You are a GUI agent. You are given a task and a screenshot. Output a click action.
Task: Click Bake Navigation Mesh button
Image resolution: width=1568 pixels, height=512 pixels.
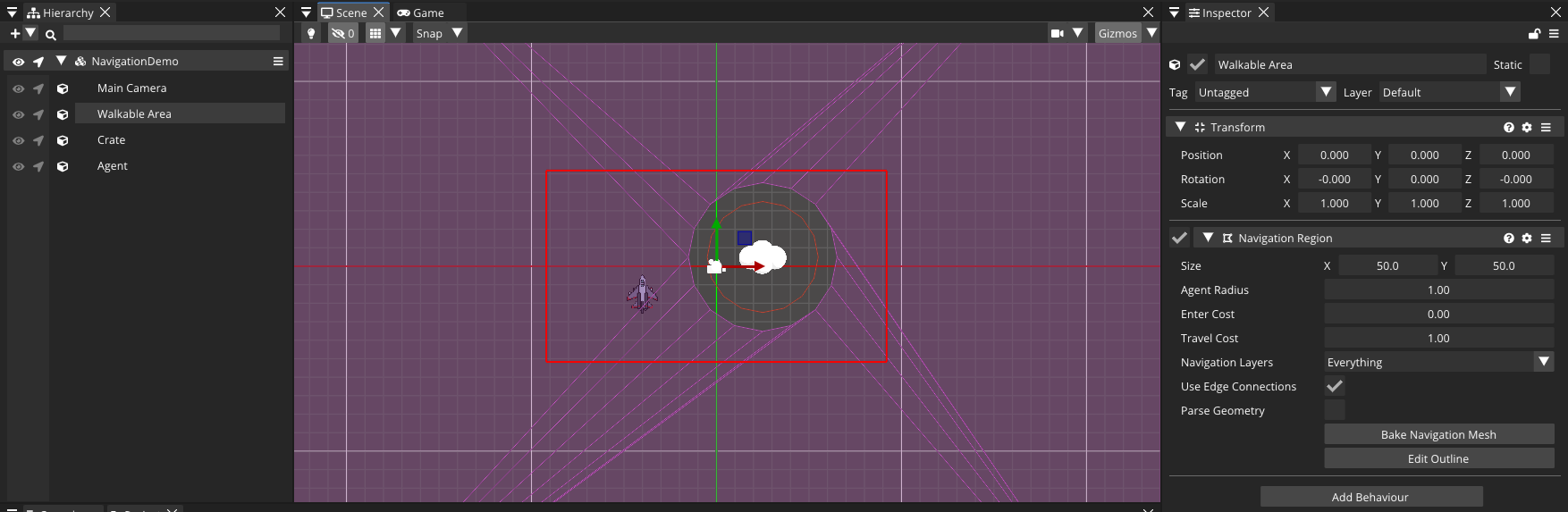point(1439,434)
